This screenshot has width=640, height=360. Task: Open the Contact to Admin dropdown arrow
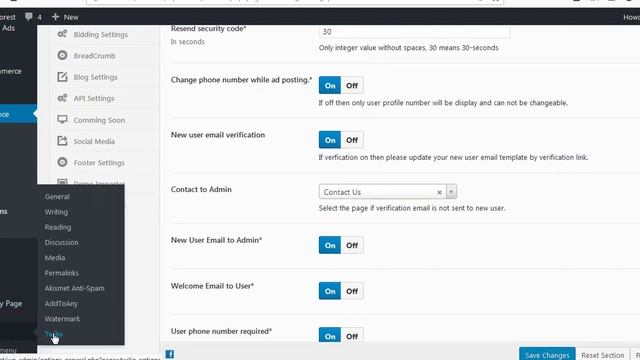[x=451, y=191]
